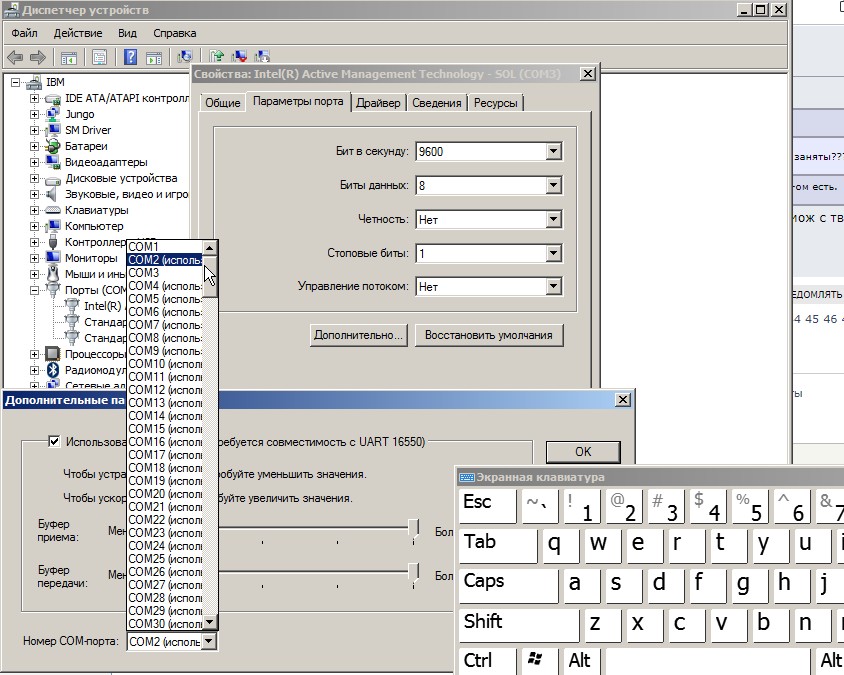This screenshot has height=675, width=844.
Task: Click the Восстановить умолчания button
Action: click(489, 335)
